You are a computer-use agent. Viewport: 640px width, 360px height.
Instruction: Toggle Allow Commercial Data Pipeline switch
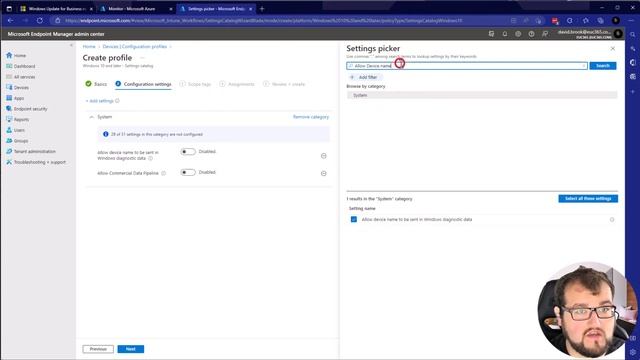point(188,173)
